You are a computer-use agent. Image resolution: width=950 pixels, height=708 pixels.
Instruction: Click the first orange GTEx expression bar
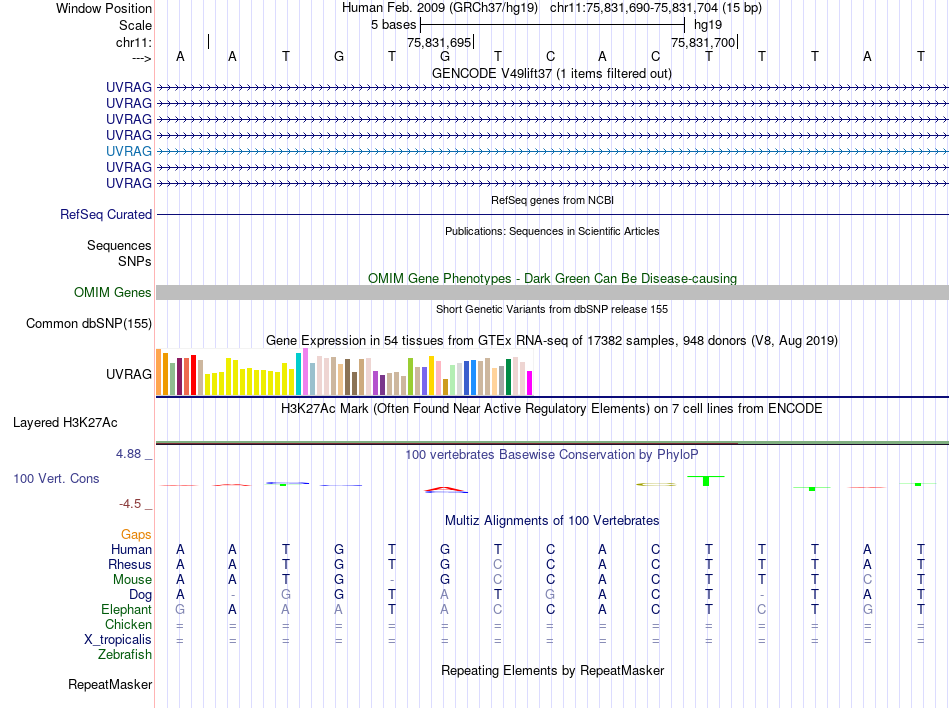point(159,372)
